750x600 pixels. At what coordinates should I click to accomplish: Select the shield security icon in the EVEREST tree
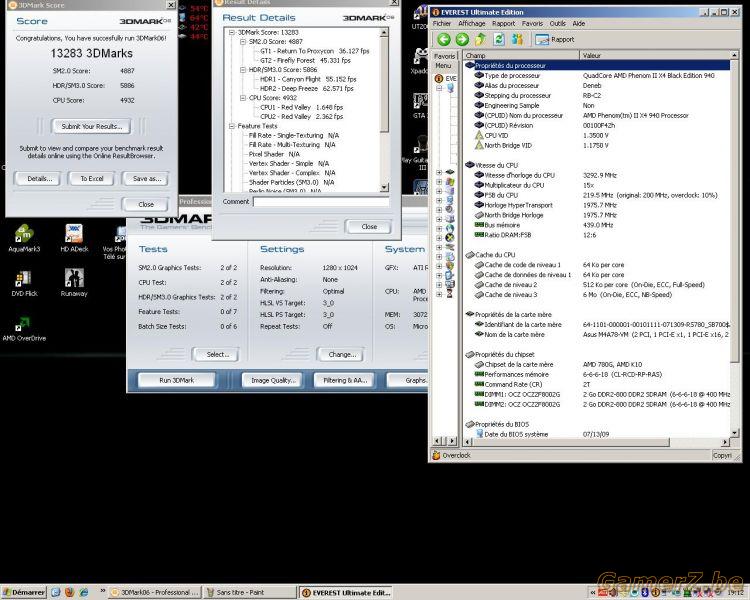[450, 266]
